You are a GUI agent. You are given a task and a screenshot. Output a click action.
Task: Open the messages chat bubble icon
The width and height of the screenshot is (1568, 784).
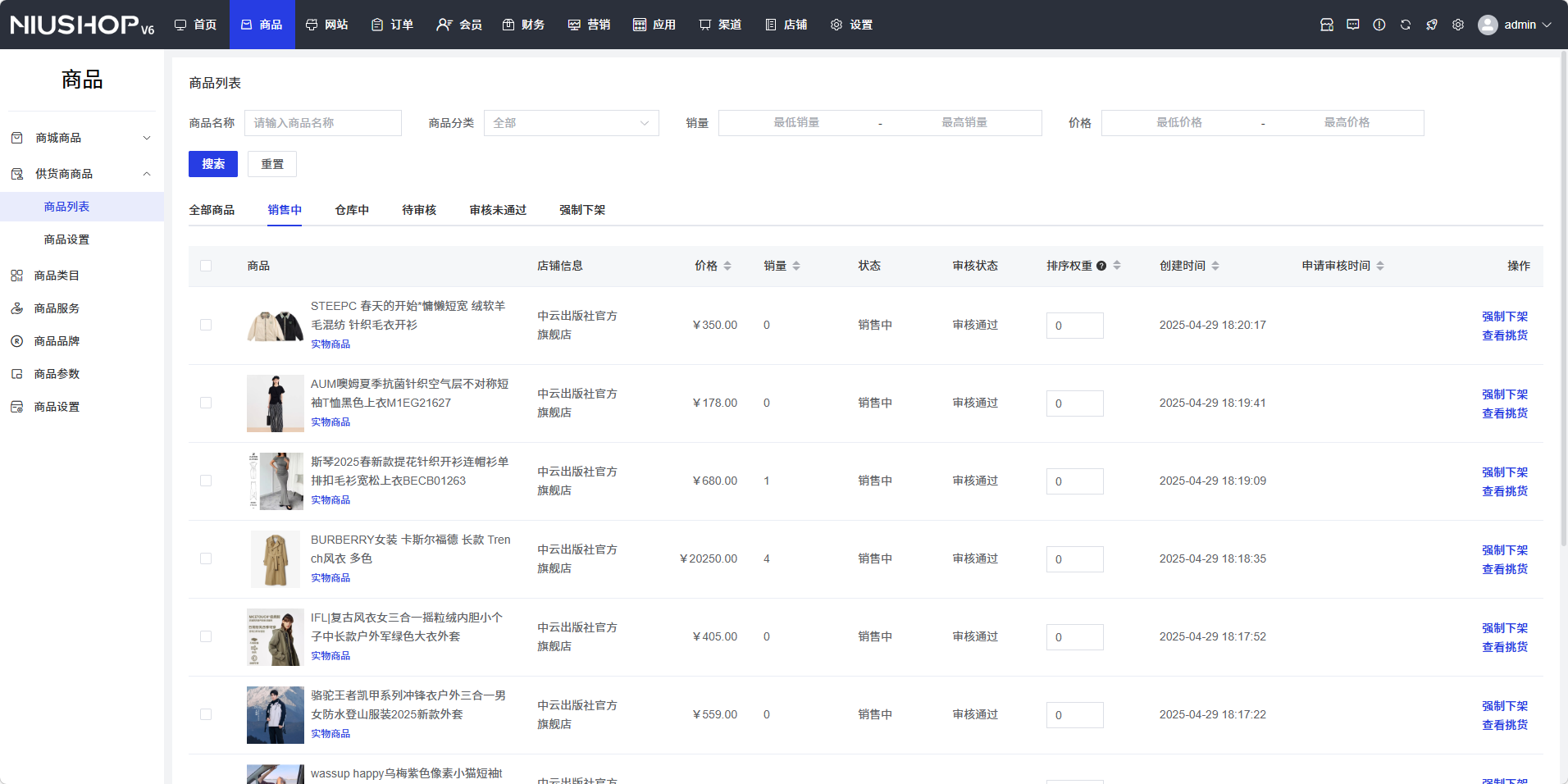pyautogui.click(x=1353, y=25)
